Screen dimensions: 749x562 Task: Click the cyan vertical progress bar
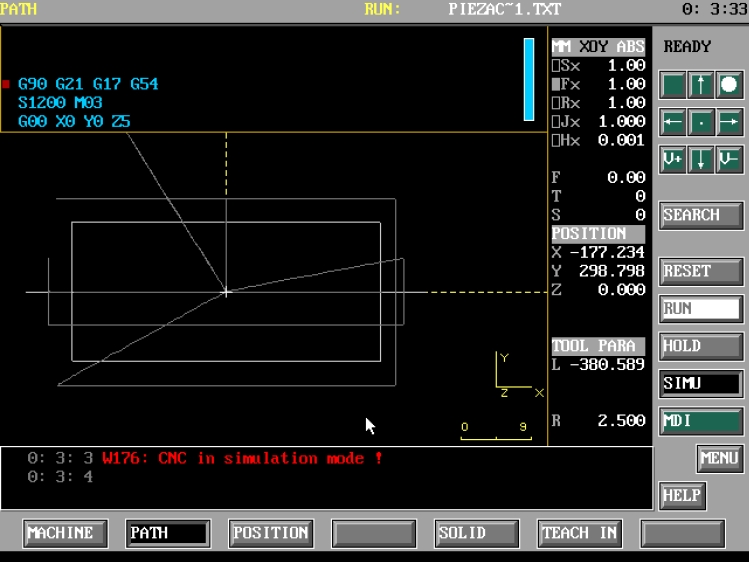[529, 79]
